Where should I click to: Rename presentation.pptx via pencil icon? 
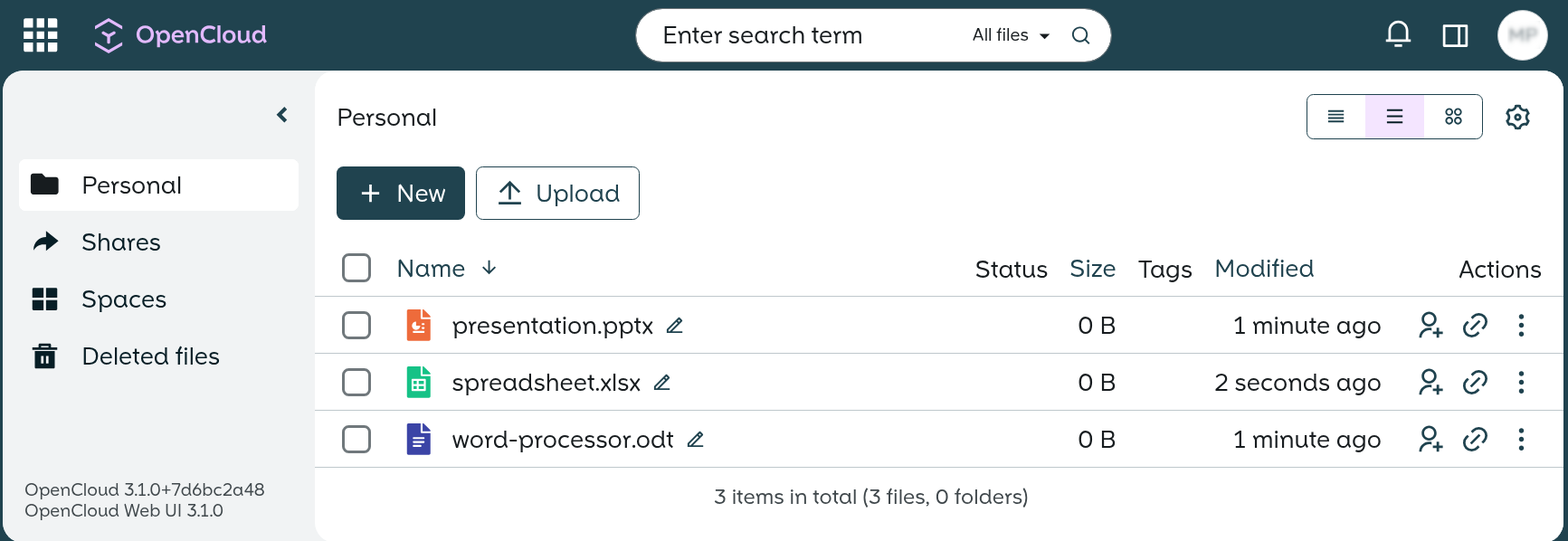pyautogui.click(x=674, y=325)
